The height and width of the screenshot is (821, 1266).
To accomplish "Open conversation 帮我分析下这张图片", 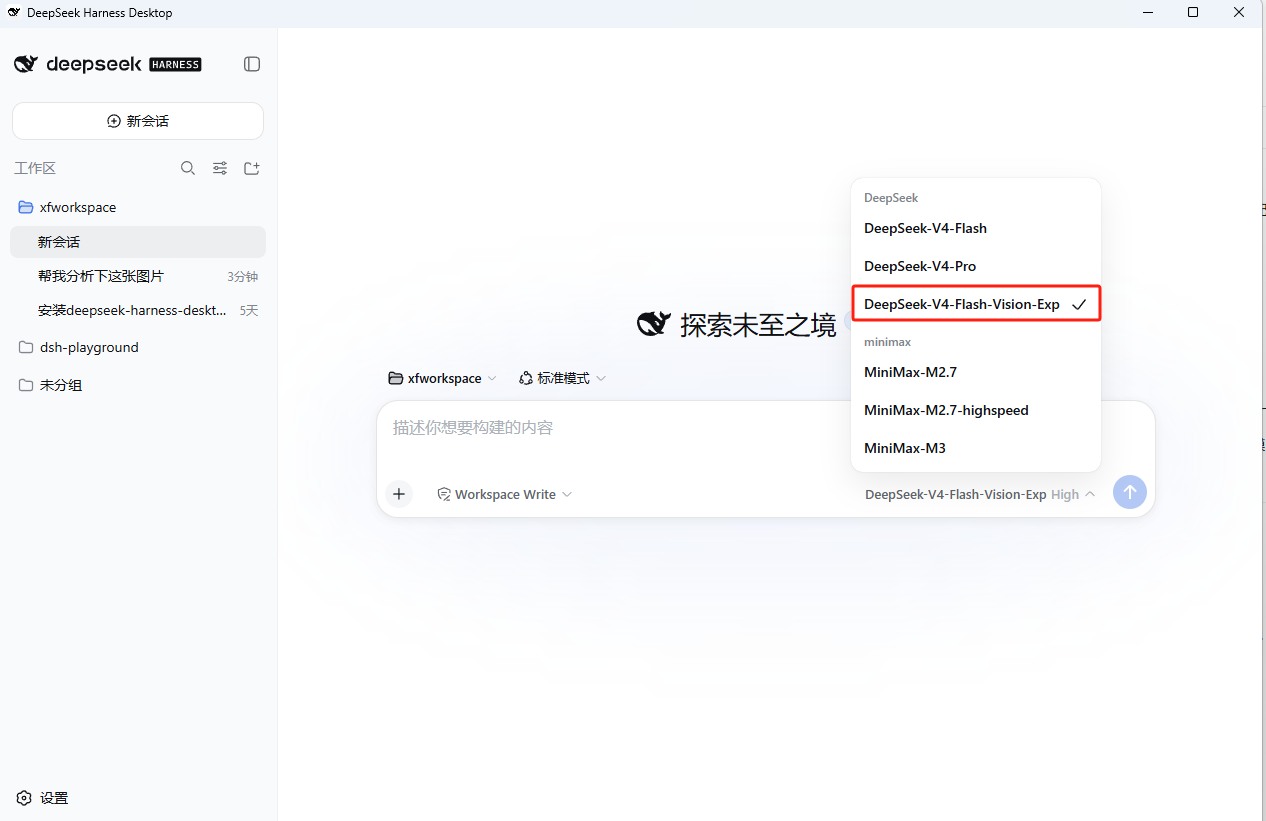I will 138,276.
